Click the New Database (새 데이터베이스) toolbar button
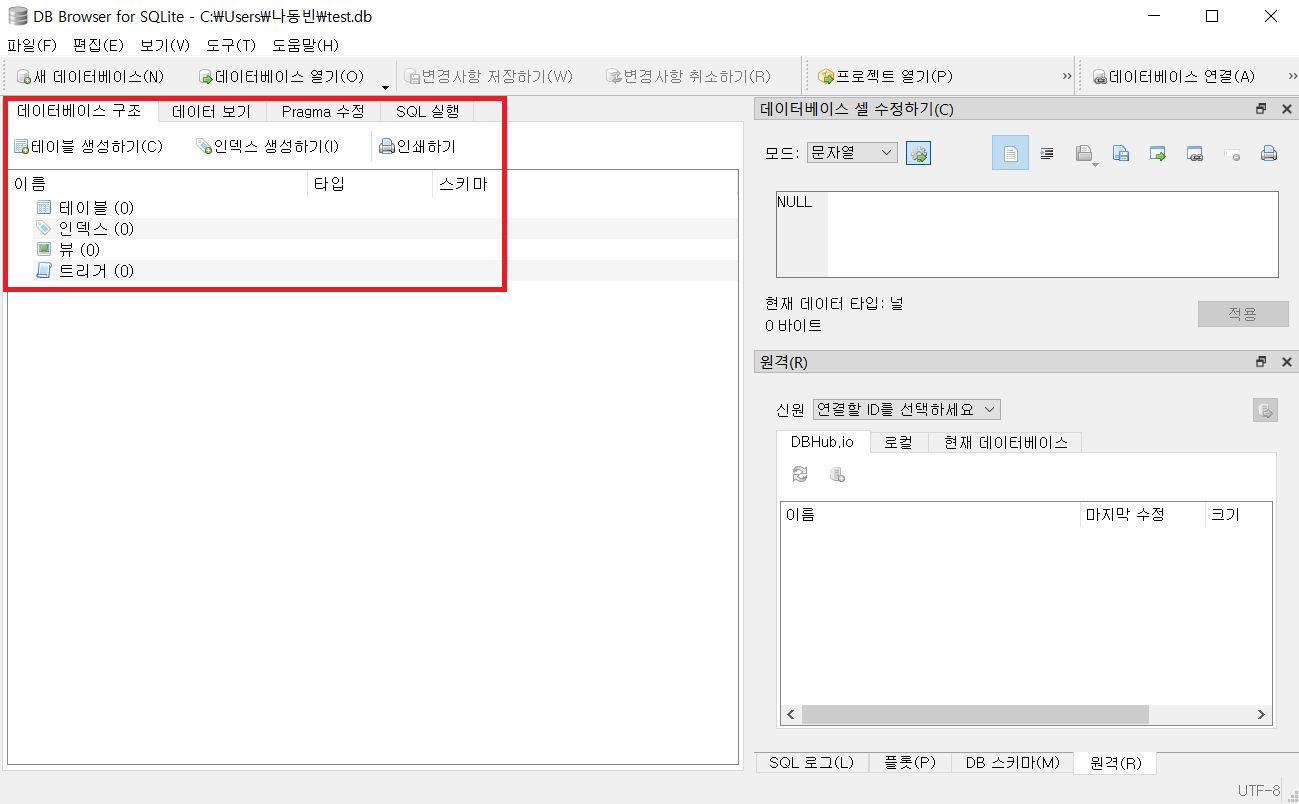1299x804 pixels. click(90, 76)
